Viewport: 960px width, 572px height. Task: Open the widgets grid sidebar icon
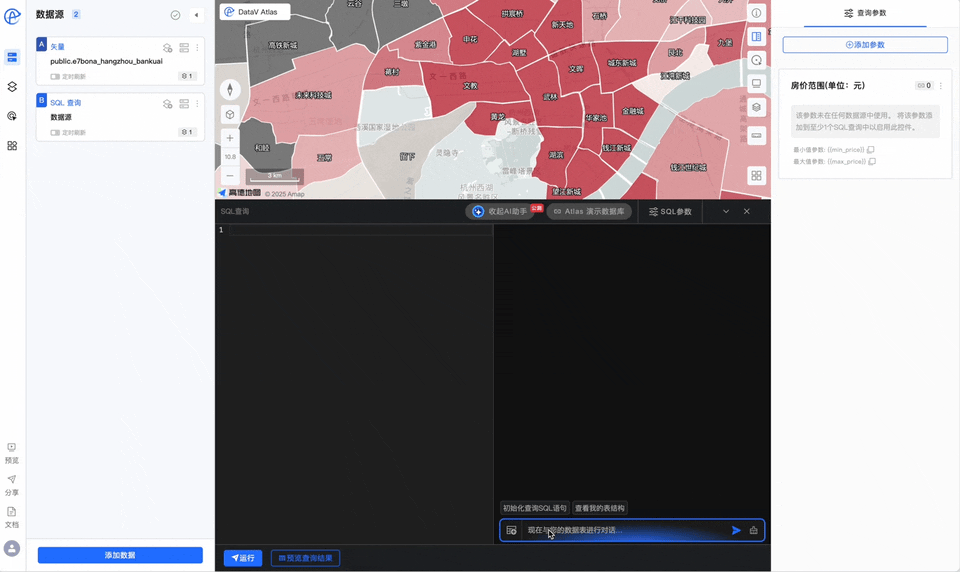pyautogui.click(x=12, y=146)
